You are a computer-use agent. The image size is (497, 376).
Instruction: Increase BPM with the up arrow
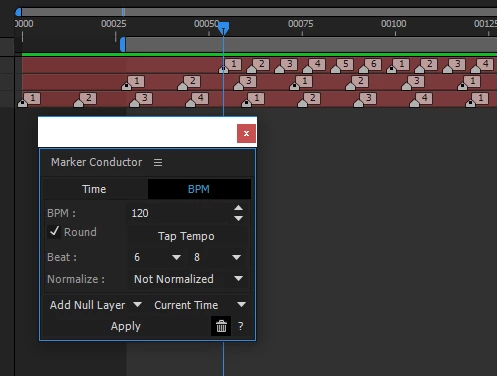tap(238, 208)
